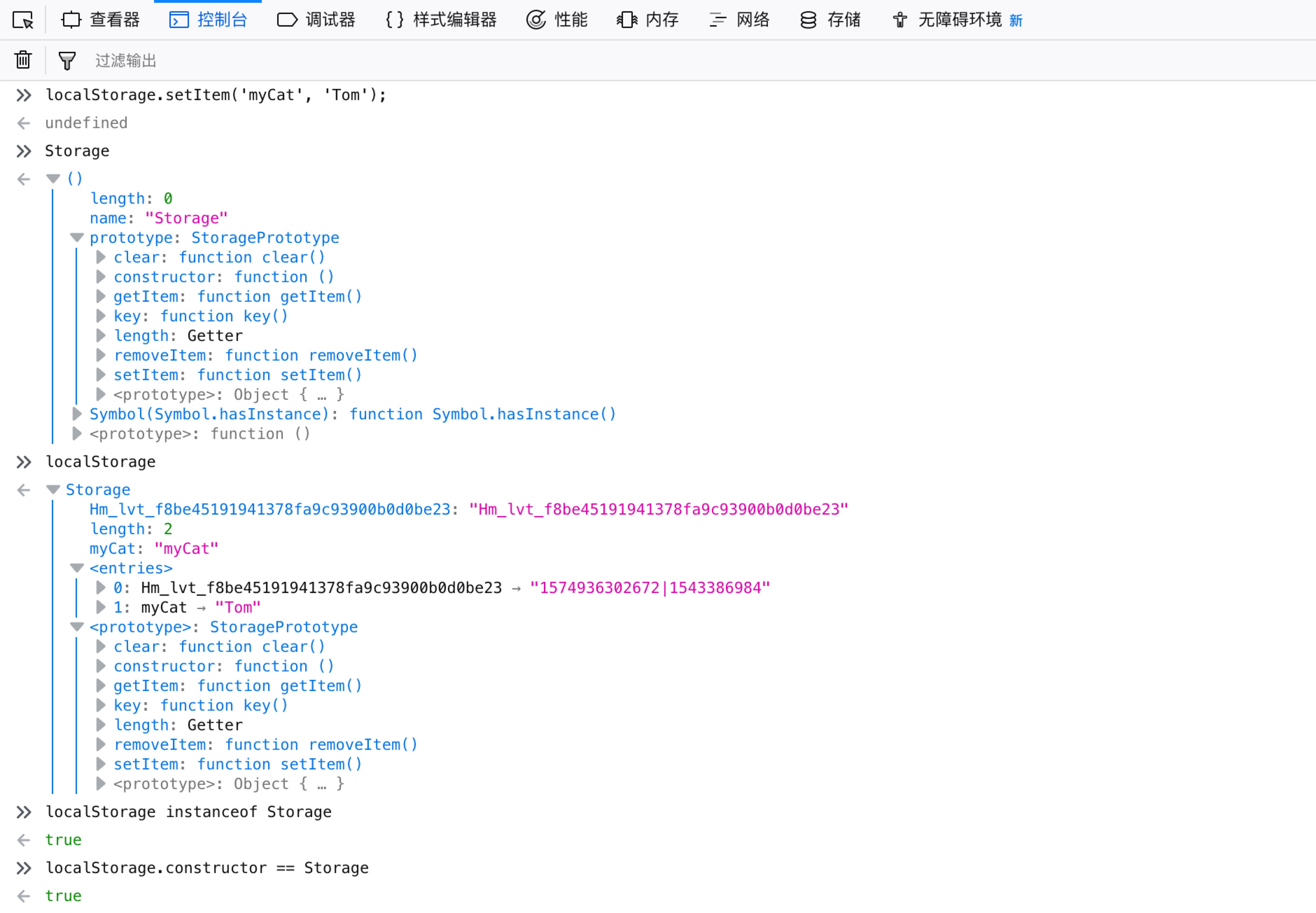Image resolution: width=1316 pixels, height=913 pixels.
Task: Collapse the localStorage Storage output object
Action: click(x=53, y=490)
